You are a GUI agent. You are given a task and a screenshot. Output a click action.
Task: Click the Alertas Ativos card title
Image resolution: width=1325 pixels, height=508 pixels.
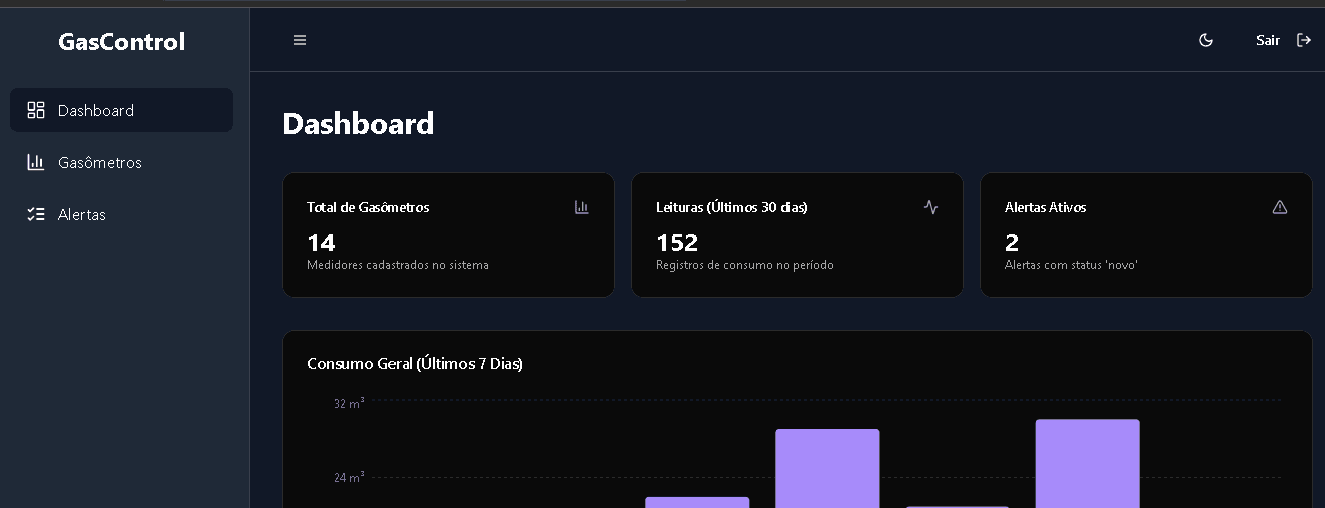pyautogui.click(x=1046, y=207)
